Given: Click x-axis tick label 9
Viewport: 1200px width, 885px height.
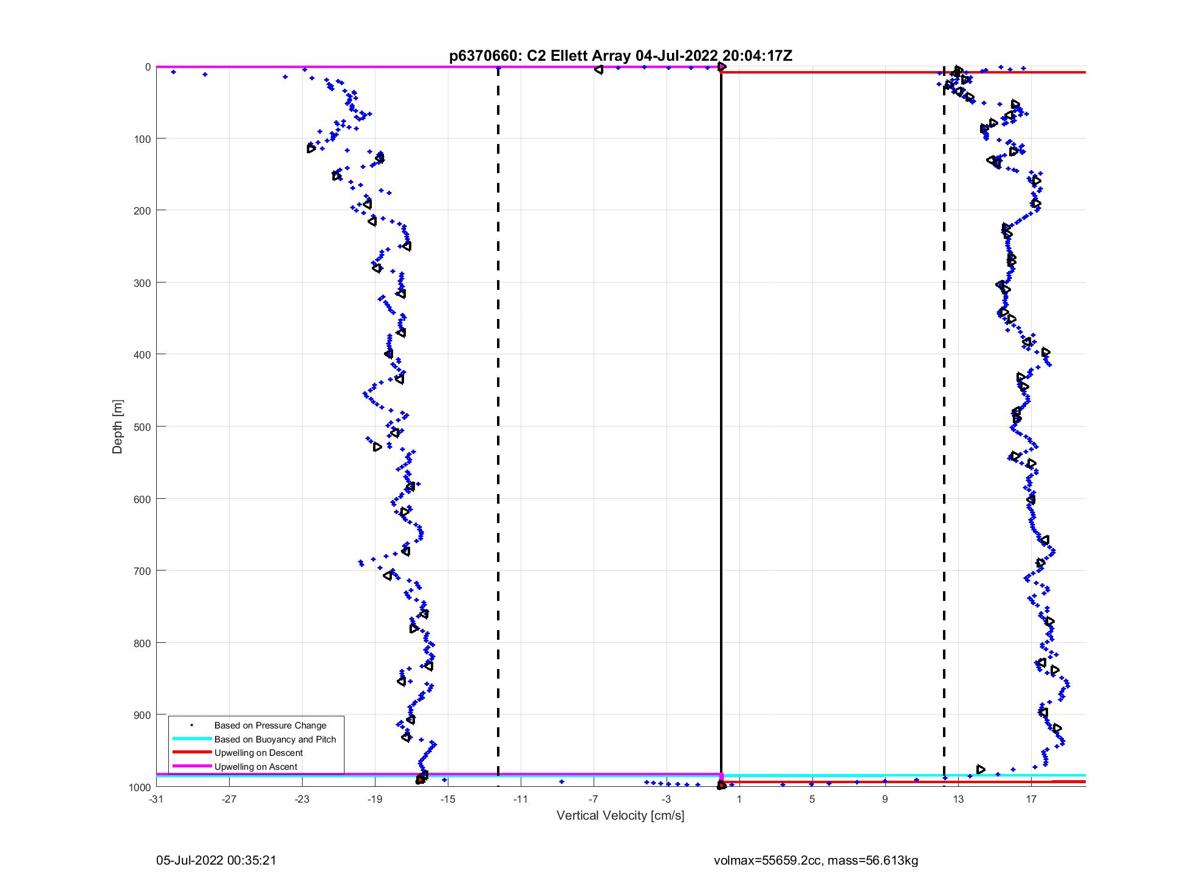Looking at the screenshot, I should 885,799.
